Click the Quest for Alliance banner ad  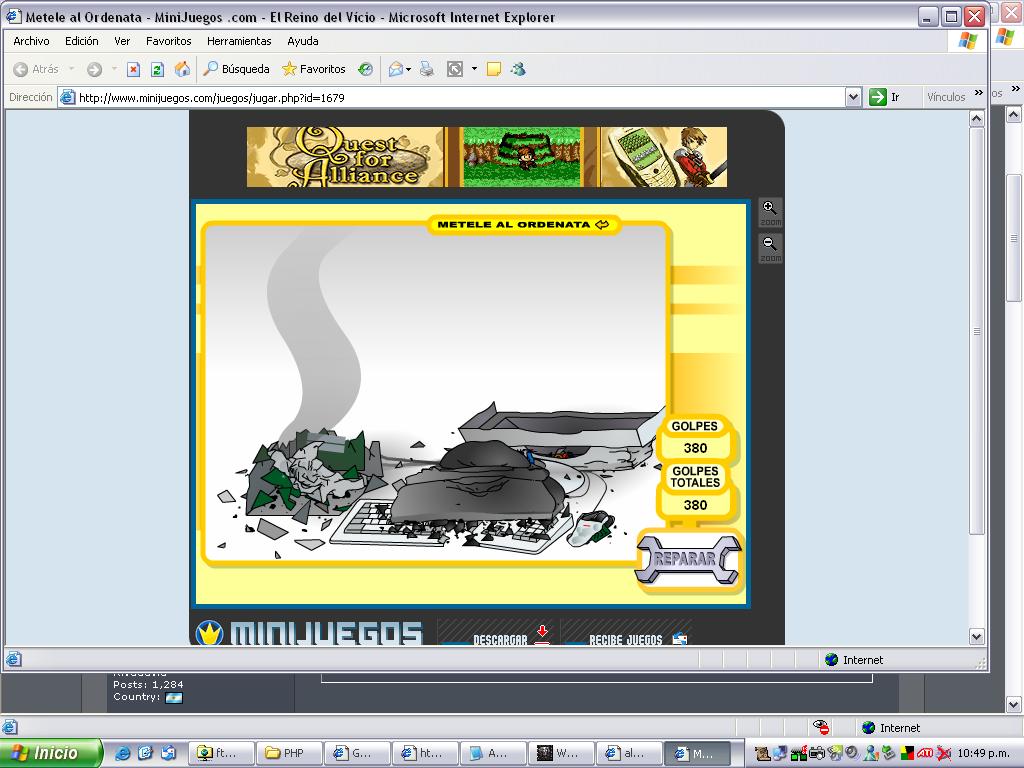point(487,157)
